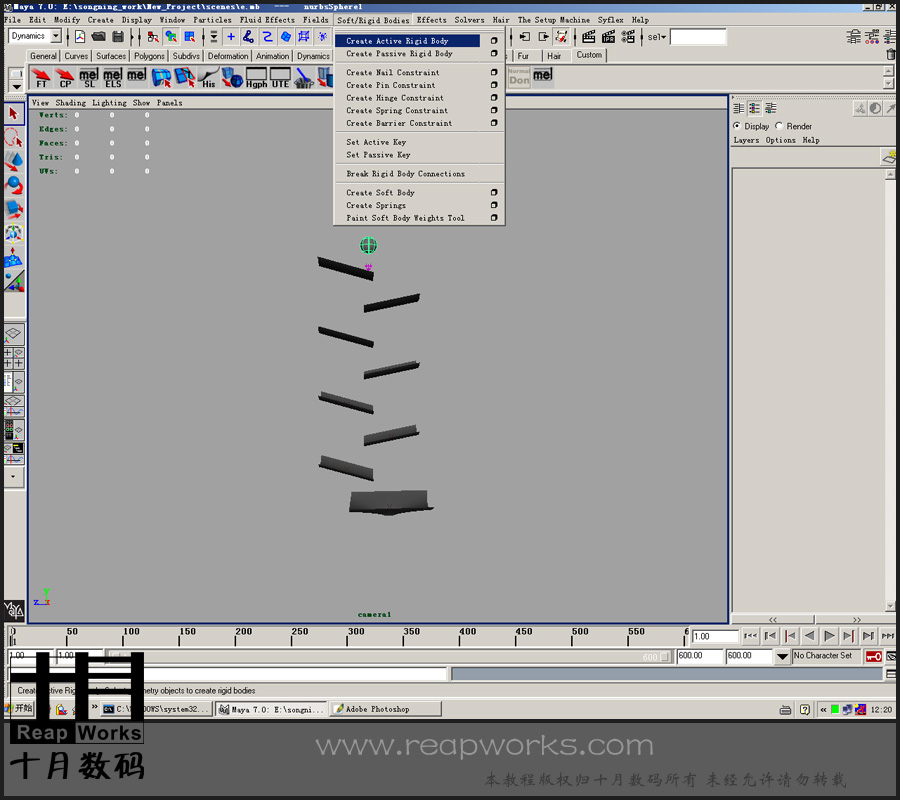Open the layer editor Options menu

[780, 140]
